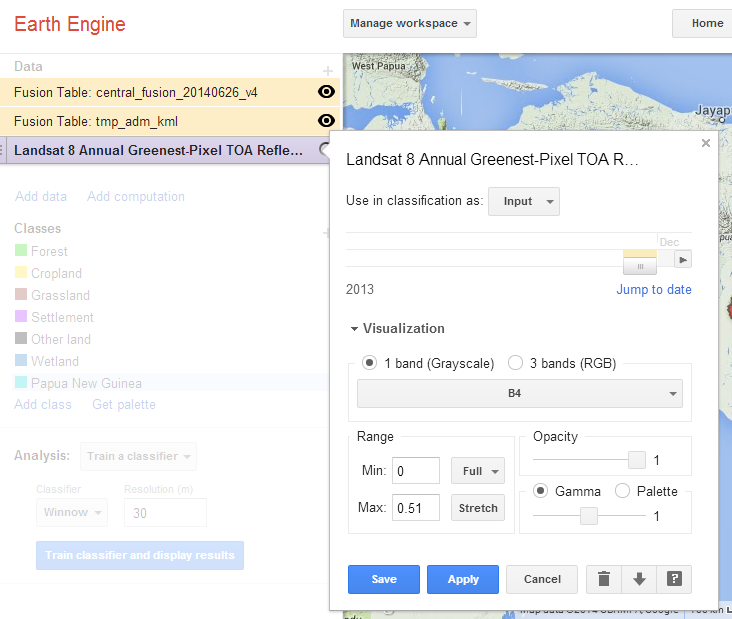This screenshot has width=732, height=619.
Task: Click the Grassland class color swatch
Action: [x=21, y=294]
